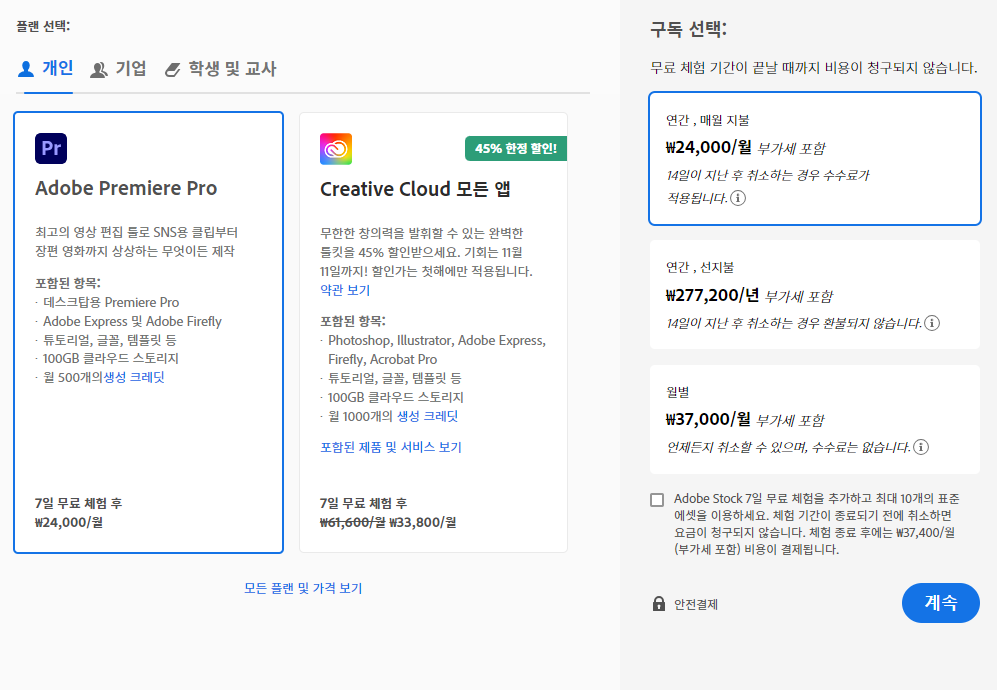Click the ₩33,800/월 discounted price text
Viewport: 997px width, 690px height.
422,522
